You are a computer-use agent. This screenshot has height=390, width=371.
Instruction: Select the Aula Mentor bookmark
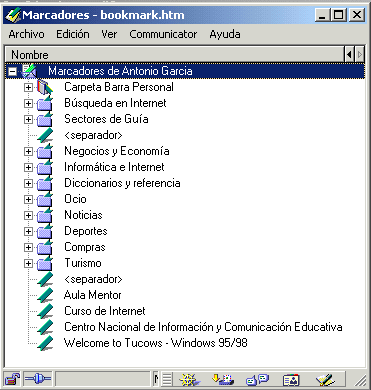pyautogui.click(x=92, y=295)
